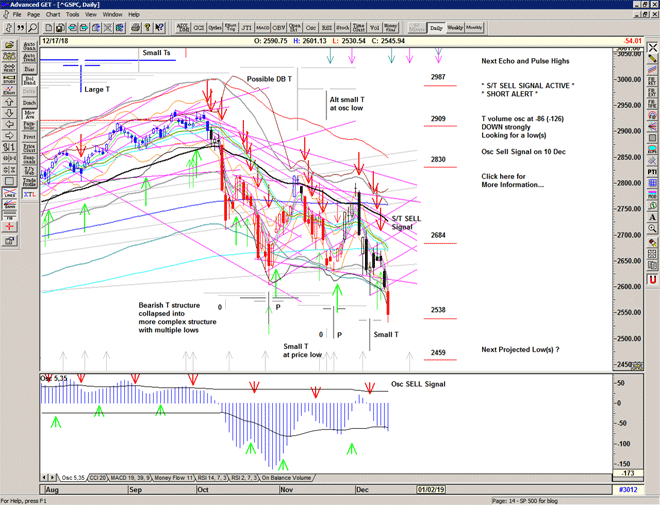Switch chart to Weekly timeframe
This screenshot has width=660, height=505.
455,28
